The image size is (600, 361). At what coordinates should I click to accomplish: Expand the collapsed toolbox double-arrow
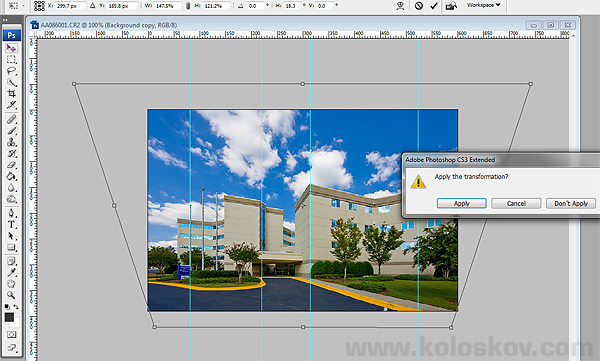[5, 20]
